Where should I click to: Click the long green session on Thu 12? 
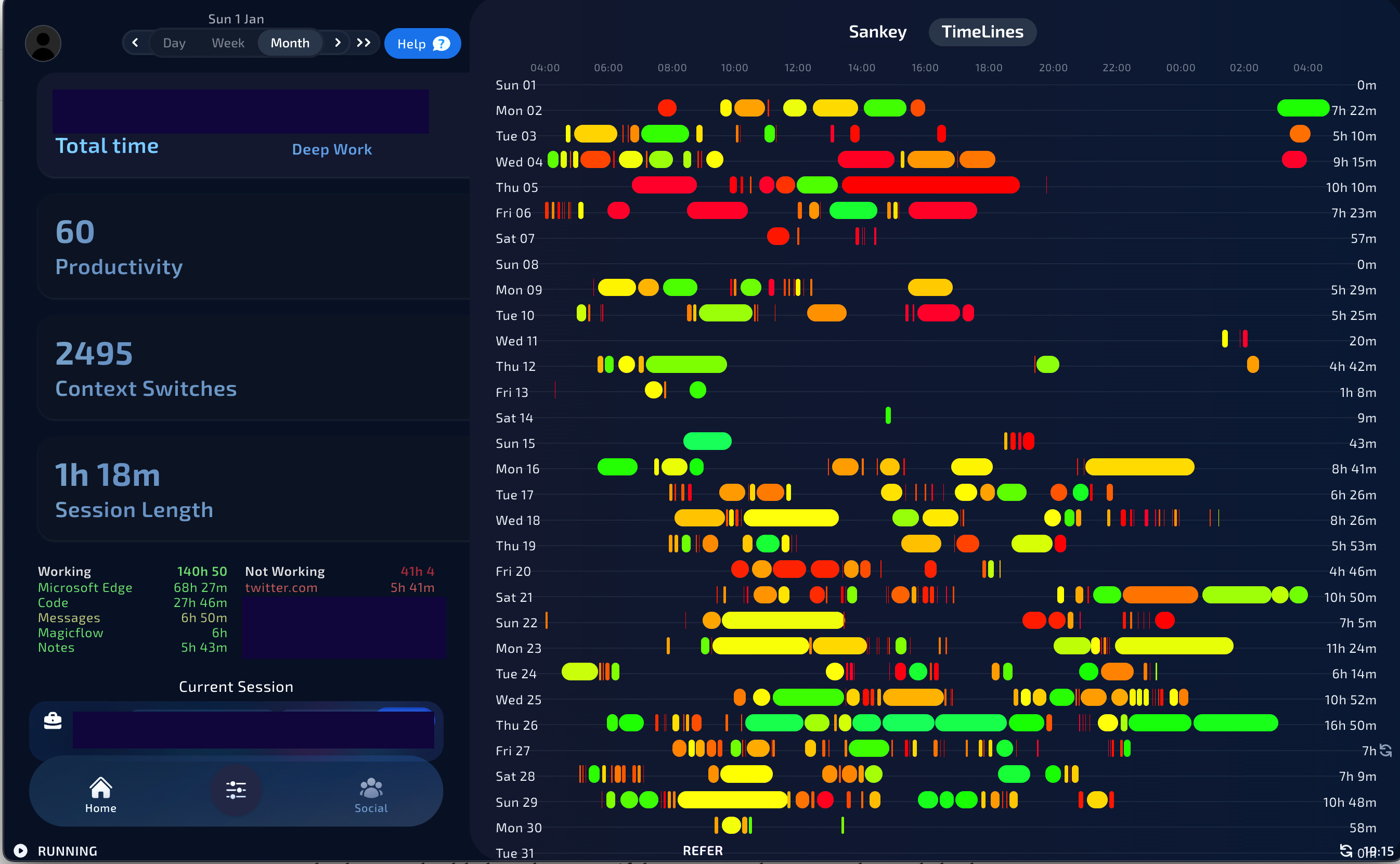(686, 365)
